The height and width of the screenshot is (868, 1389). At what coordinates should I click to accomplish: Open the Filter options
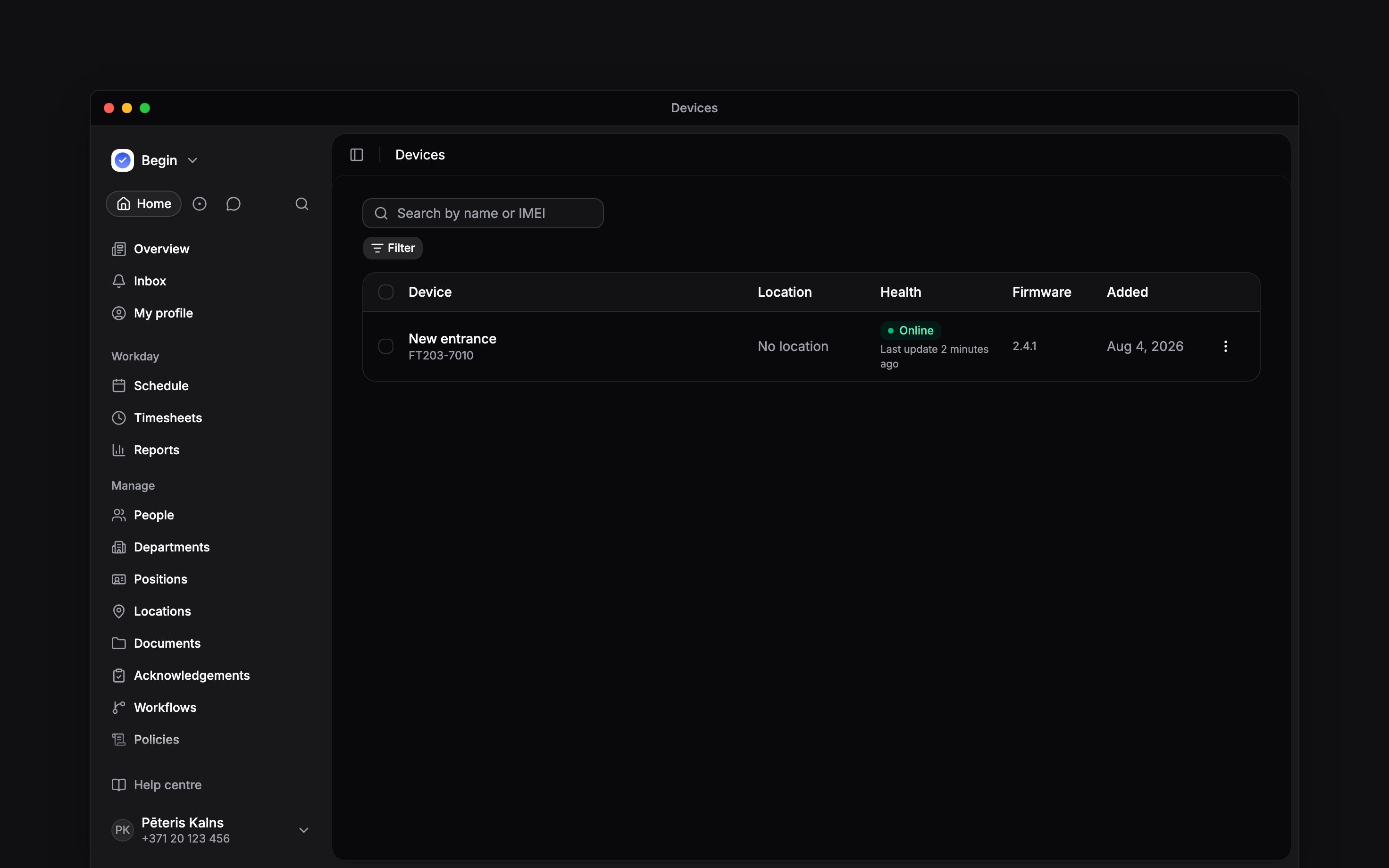(393, 248)
